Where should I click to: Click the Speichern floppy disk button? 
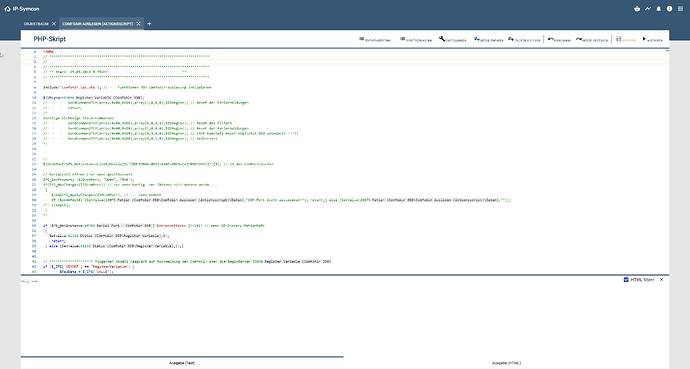click(x=626, y=39)
